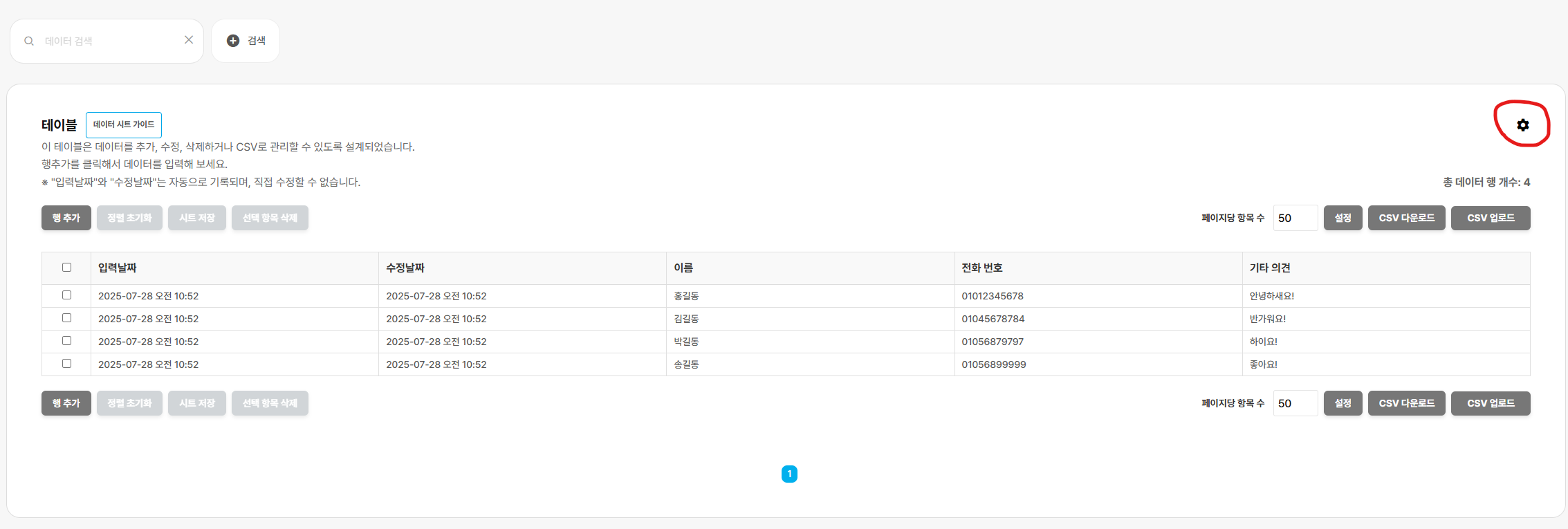The width and height of the screenshot is (1568, 529).
Task: Check the row for 김길동
Action: [67, 317]
